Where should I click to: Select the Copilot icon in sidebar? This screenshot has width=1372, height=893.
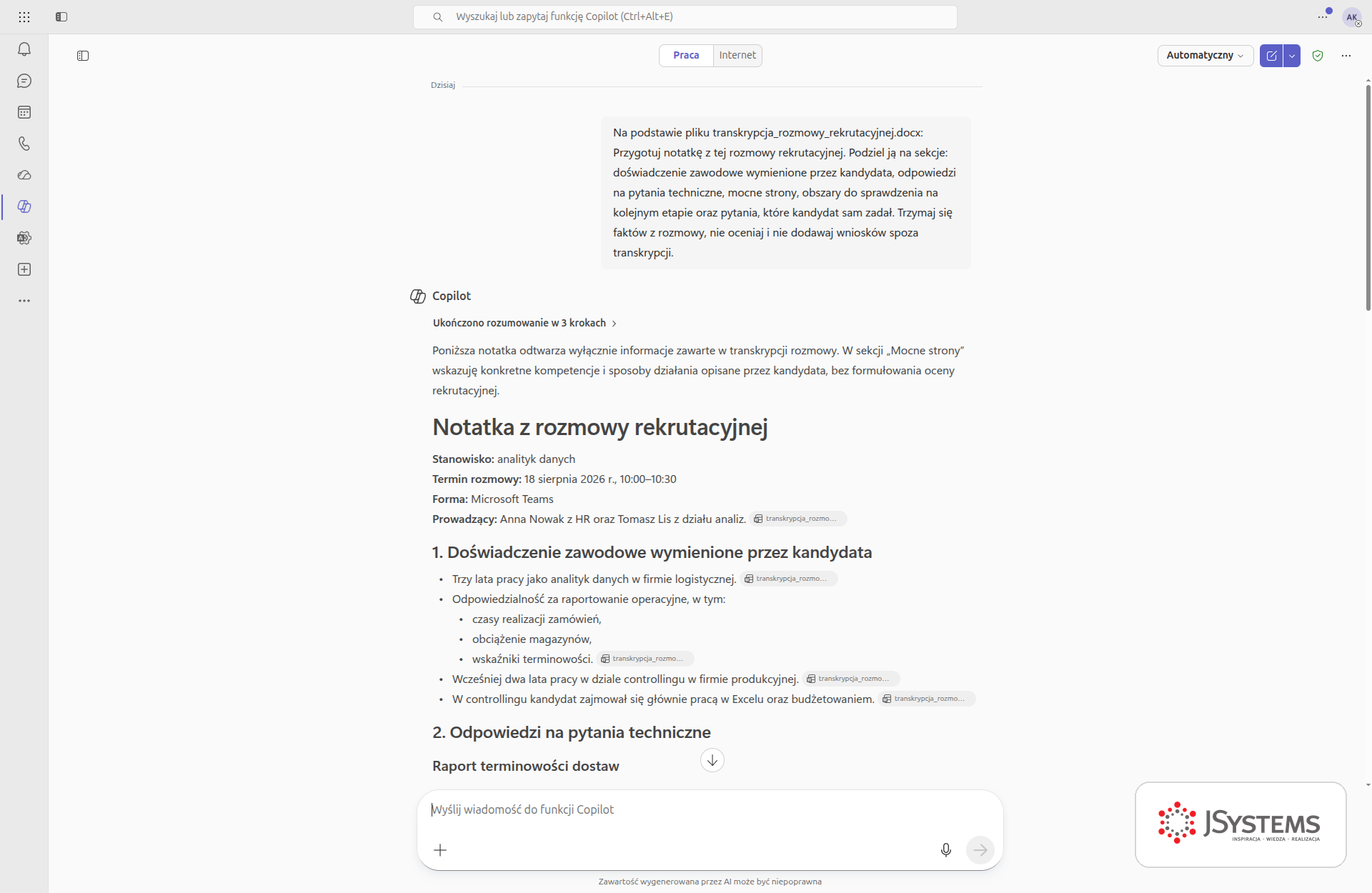click(x=24, y=206)
